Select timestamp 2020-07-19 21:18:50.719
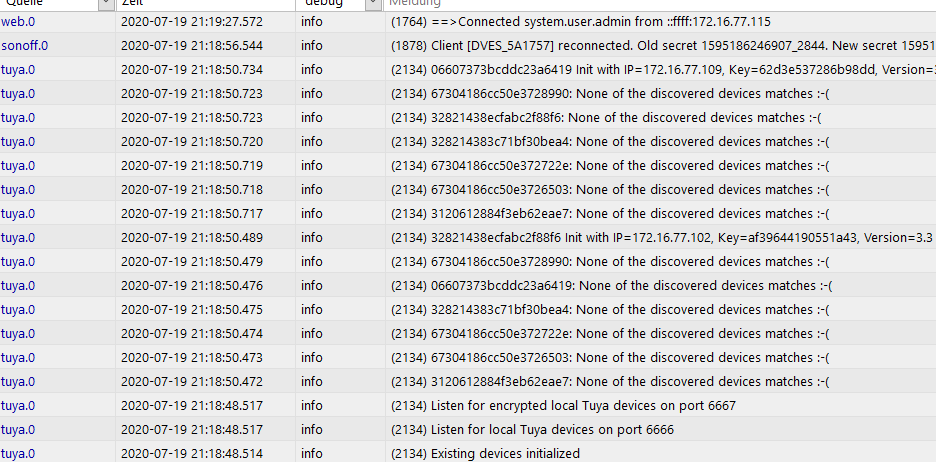Image resolution: width=936 pixels, height=462 pixels. (192, 165)
